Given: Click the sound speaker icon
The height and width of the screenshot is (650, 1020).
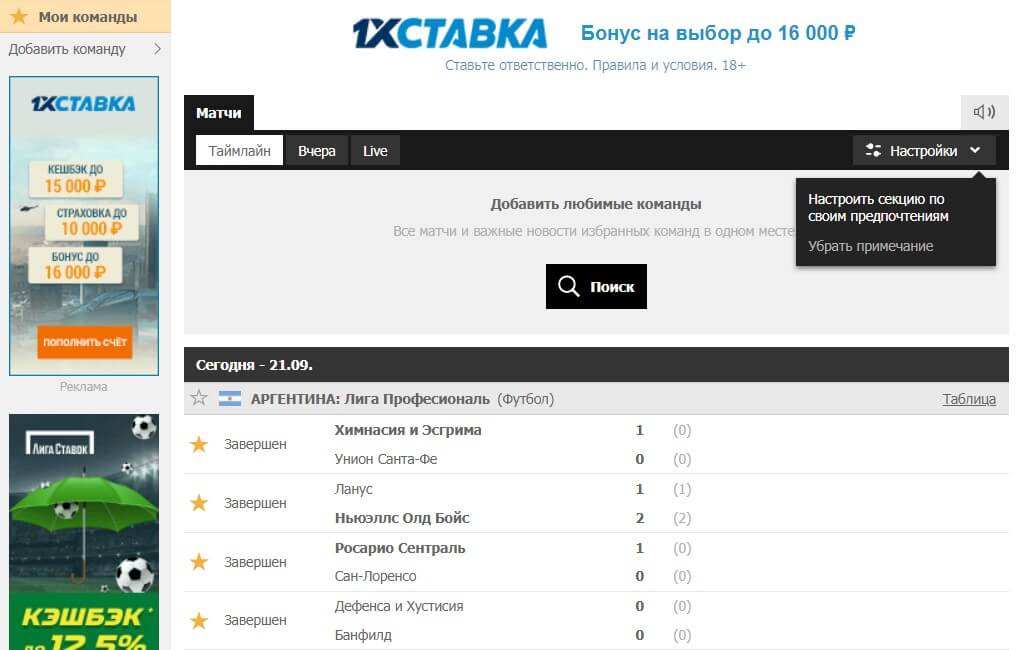Looking at the screenshot, I should point(984,112).
